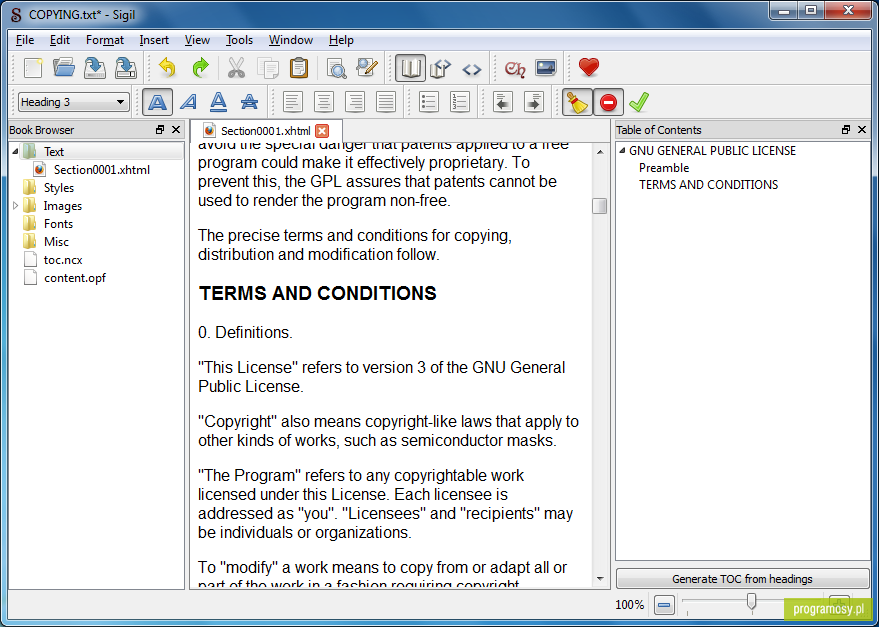
Task: Open the Window menu
Action: [290, 40]
